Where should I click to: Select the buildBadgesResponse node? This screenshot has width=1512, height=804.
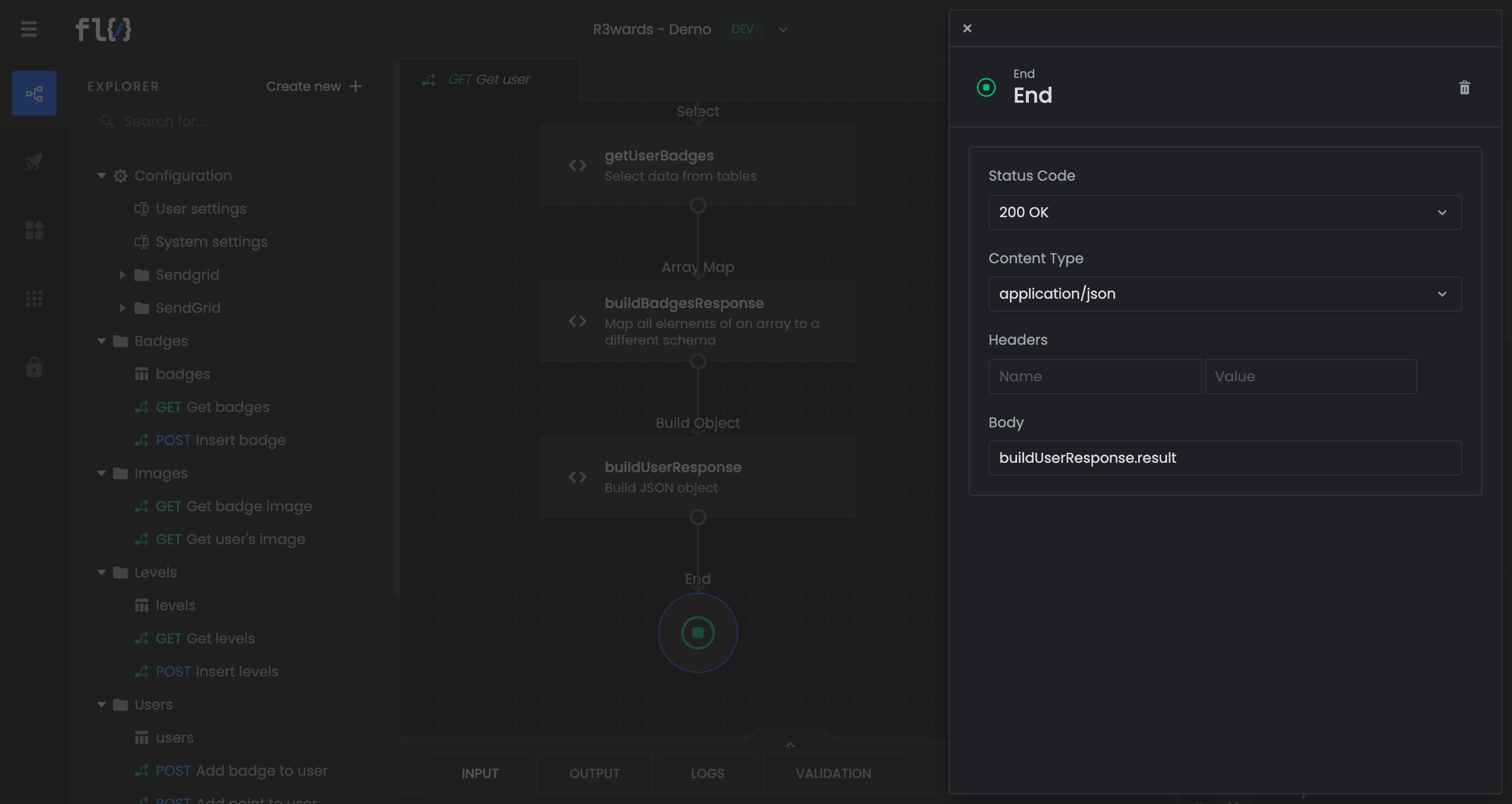[698, 321]
